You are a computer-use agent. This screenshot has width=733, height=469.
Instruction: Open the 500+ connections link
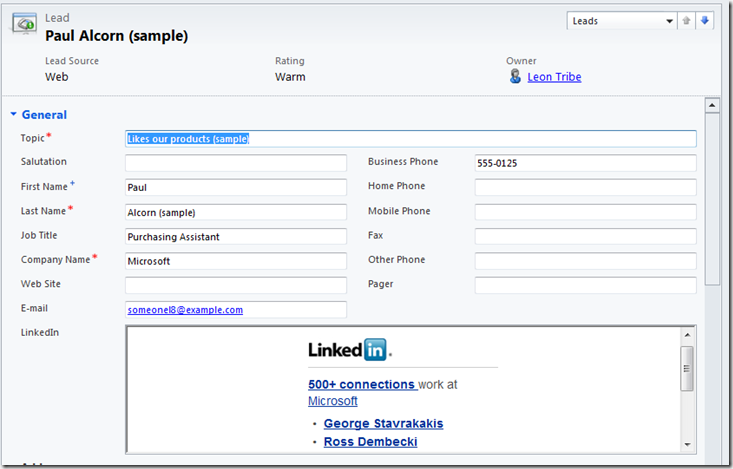[x=361, y=384]
